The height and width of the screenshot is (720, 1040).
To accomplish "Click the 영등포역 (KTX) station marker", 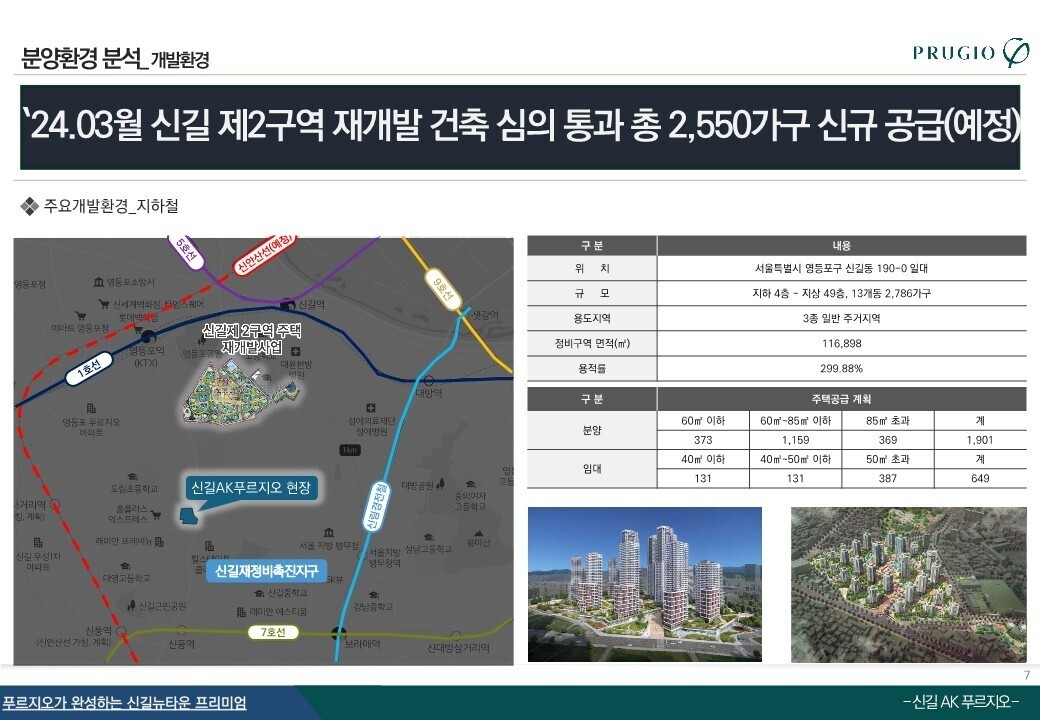I will tap(149, 337).
